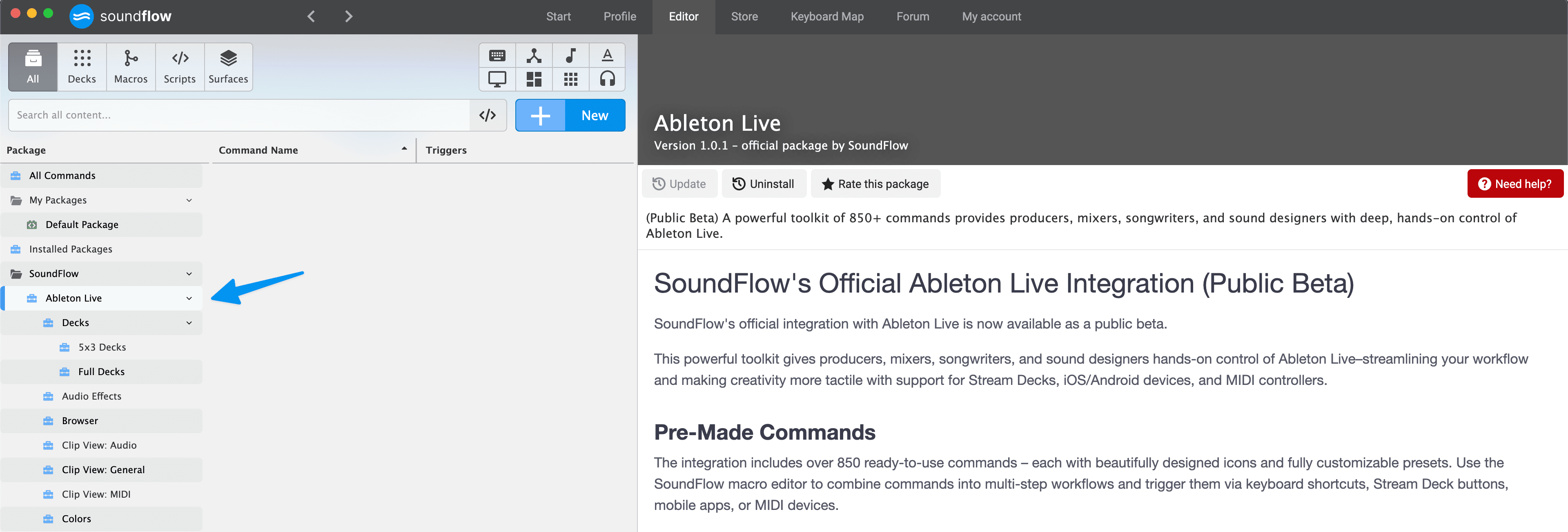Open Browser folder
The height and width of the screenshot is (532, 1568).
point(101,420)
